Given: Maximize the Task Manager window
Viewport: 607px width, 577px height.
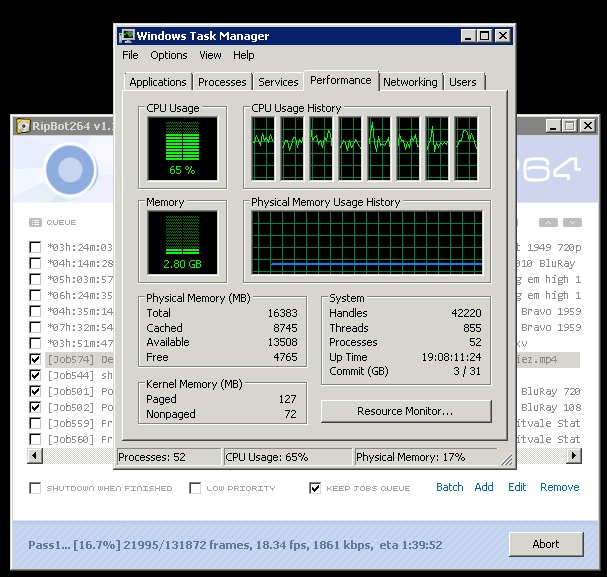Looking at the screenshot, I should pyautogui.click(x=484, y=36).
